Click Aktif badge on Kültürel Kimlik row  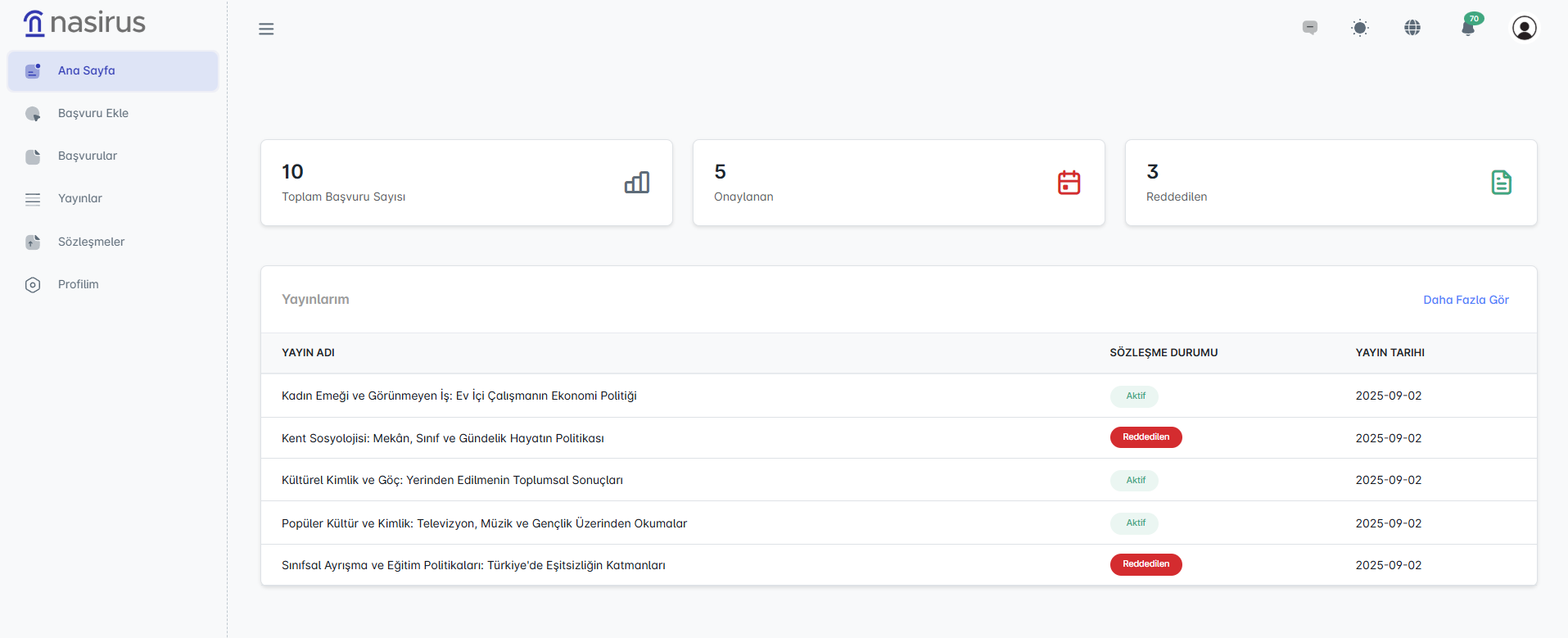tap(1135, 480)
